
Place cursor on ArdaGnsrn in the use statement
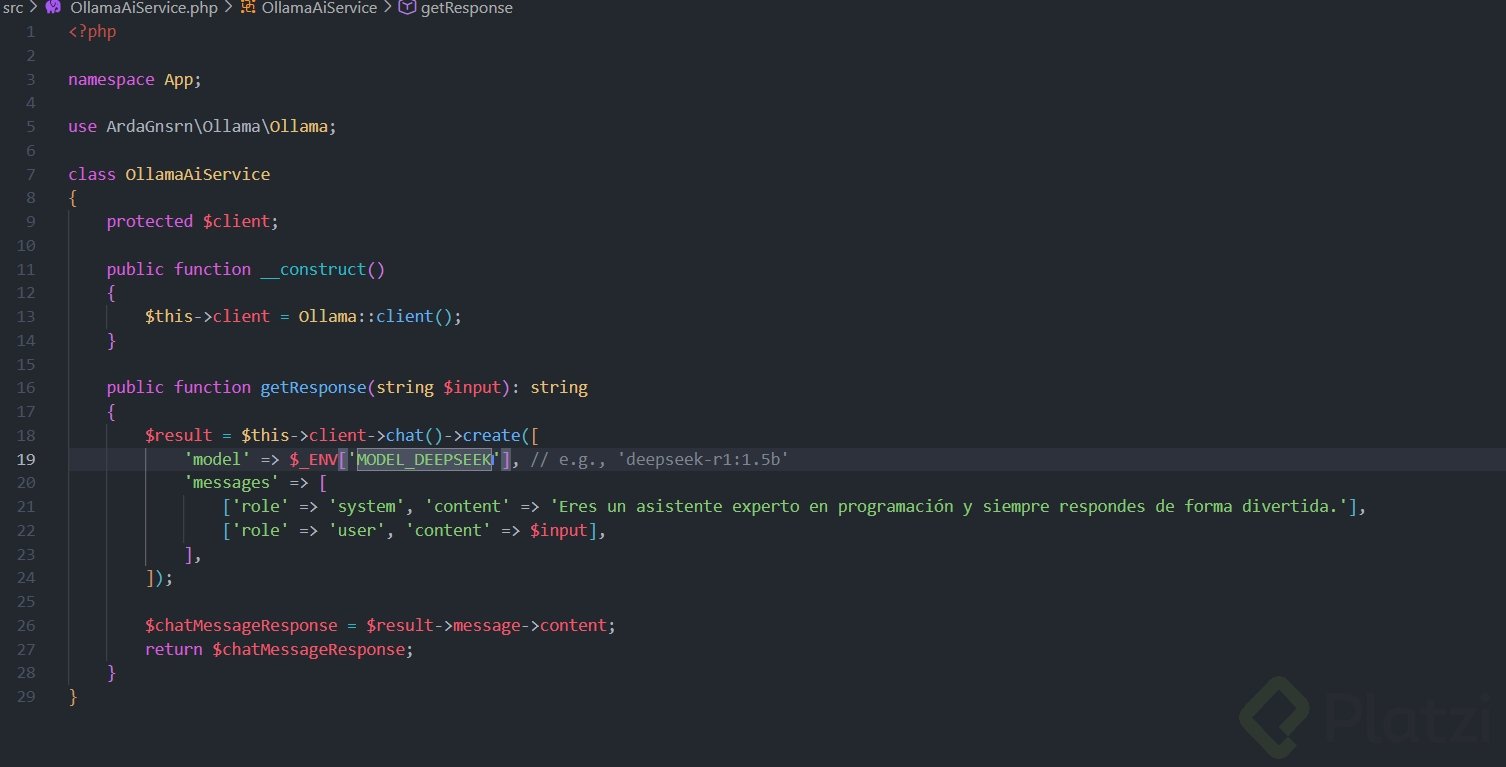(150, 127)
